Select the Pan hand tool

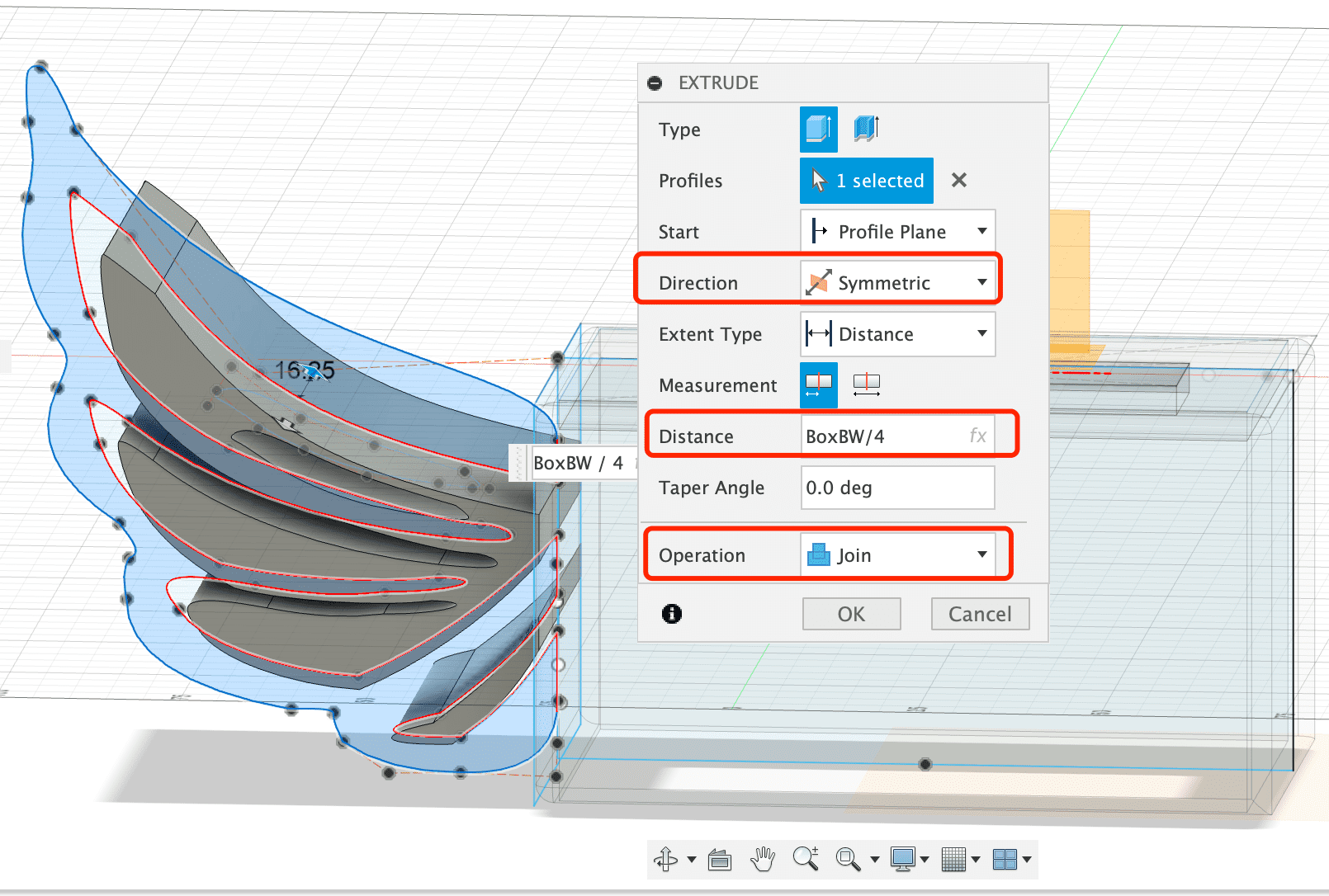point(763,859)
